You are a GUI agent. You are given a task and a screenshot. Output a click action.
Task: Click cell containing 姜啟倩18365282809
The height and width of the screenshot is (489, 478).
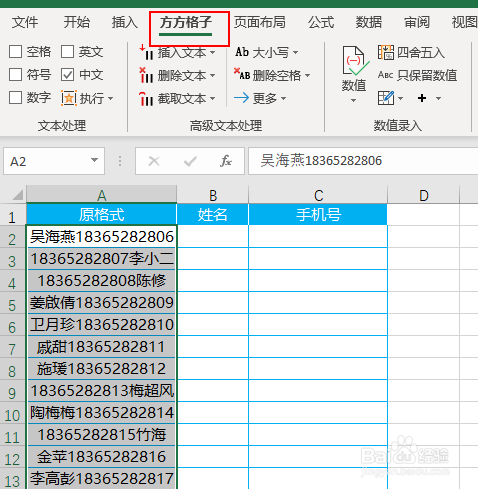click(102, 303)
